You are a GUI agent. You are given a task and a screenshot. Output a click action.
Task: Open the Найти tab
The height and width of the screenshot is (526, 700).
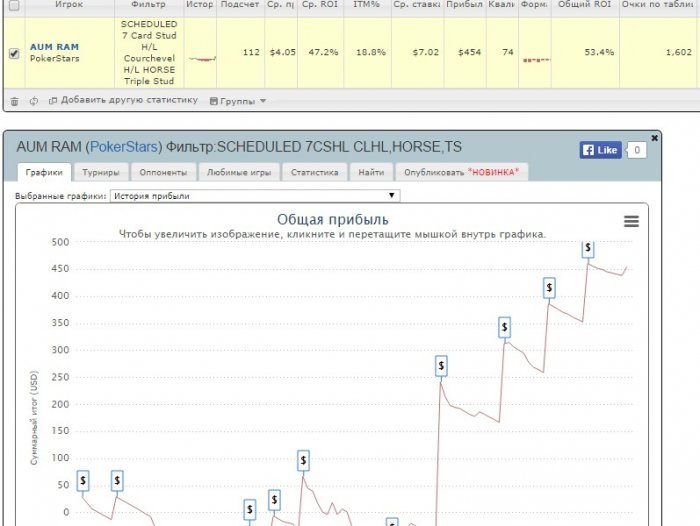pos(371,172)
